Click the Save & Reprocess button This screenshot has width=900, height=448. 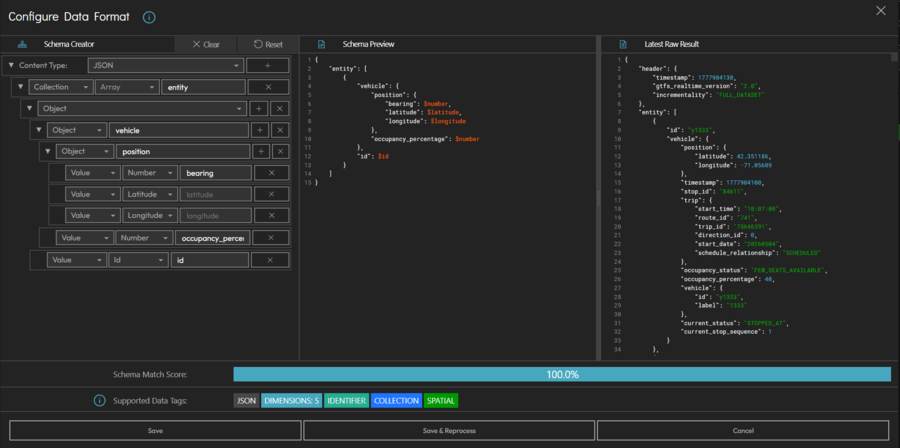449,430
